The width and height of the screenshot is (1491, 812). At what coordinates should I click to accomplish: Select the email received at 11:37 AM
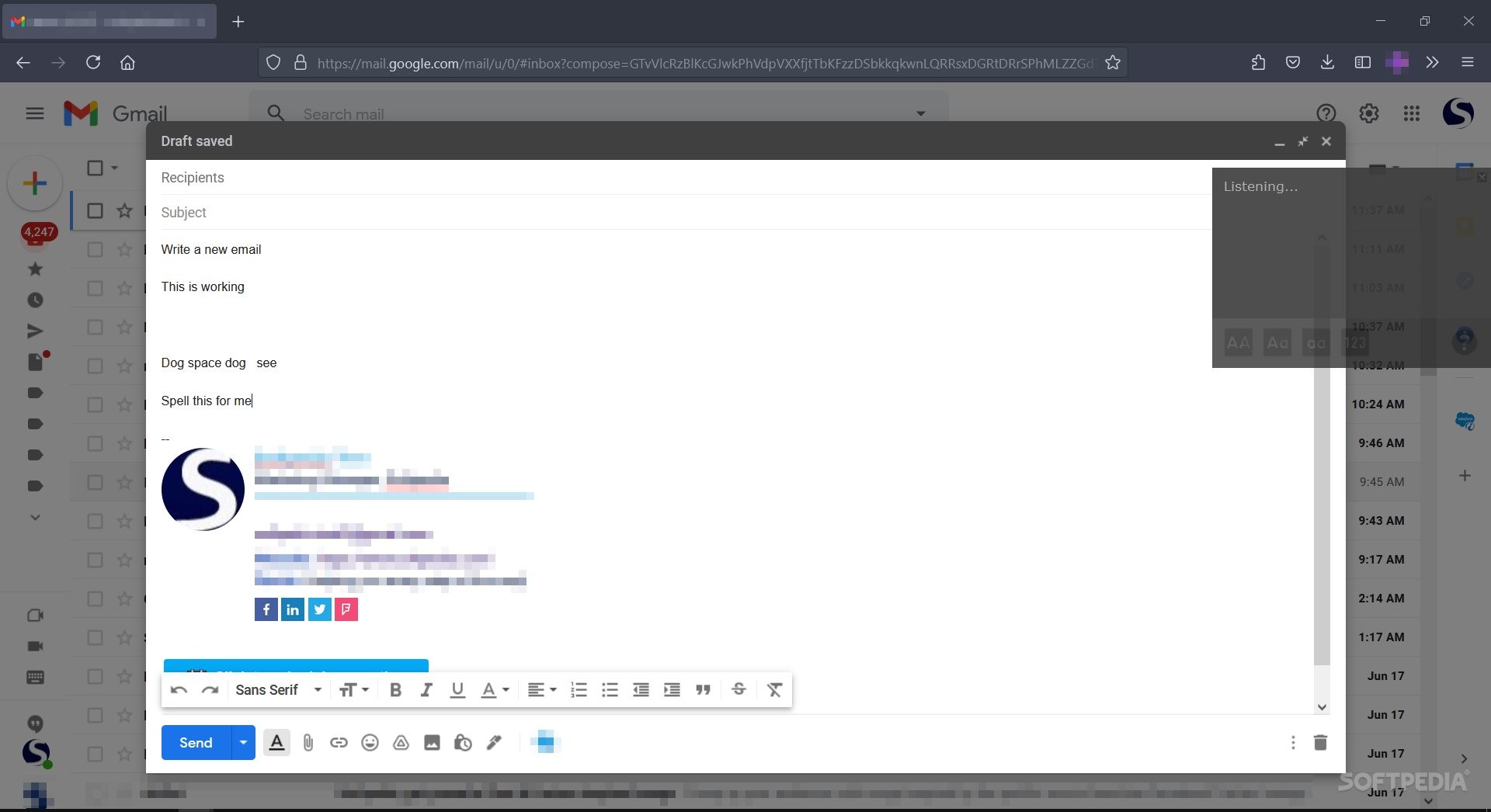click(95, 210)
